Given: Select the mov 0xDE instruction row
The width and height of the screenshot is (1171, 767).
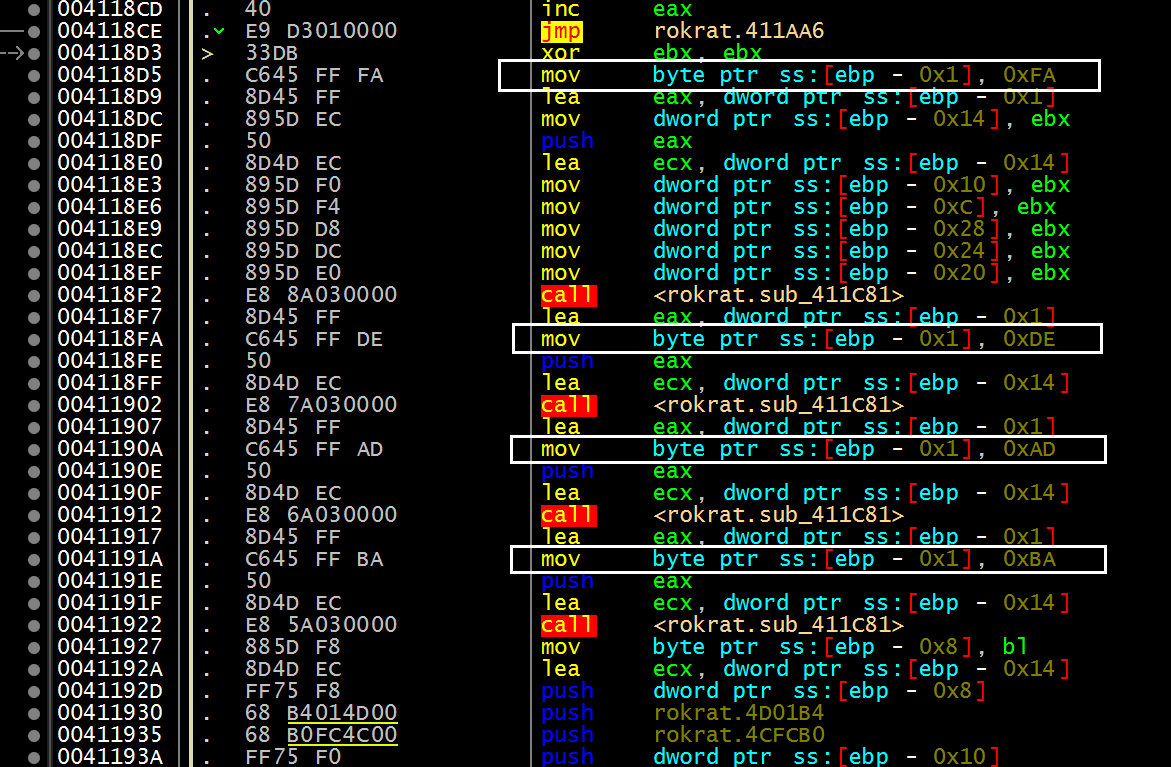Looking at the screenshot, I should pyautogui.click(x=807, y=339).
